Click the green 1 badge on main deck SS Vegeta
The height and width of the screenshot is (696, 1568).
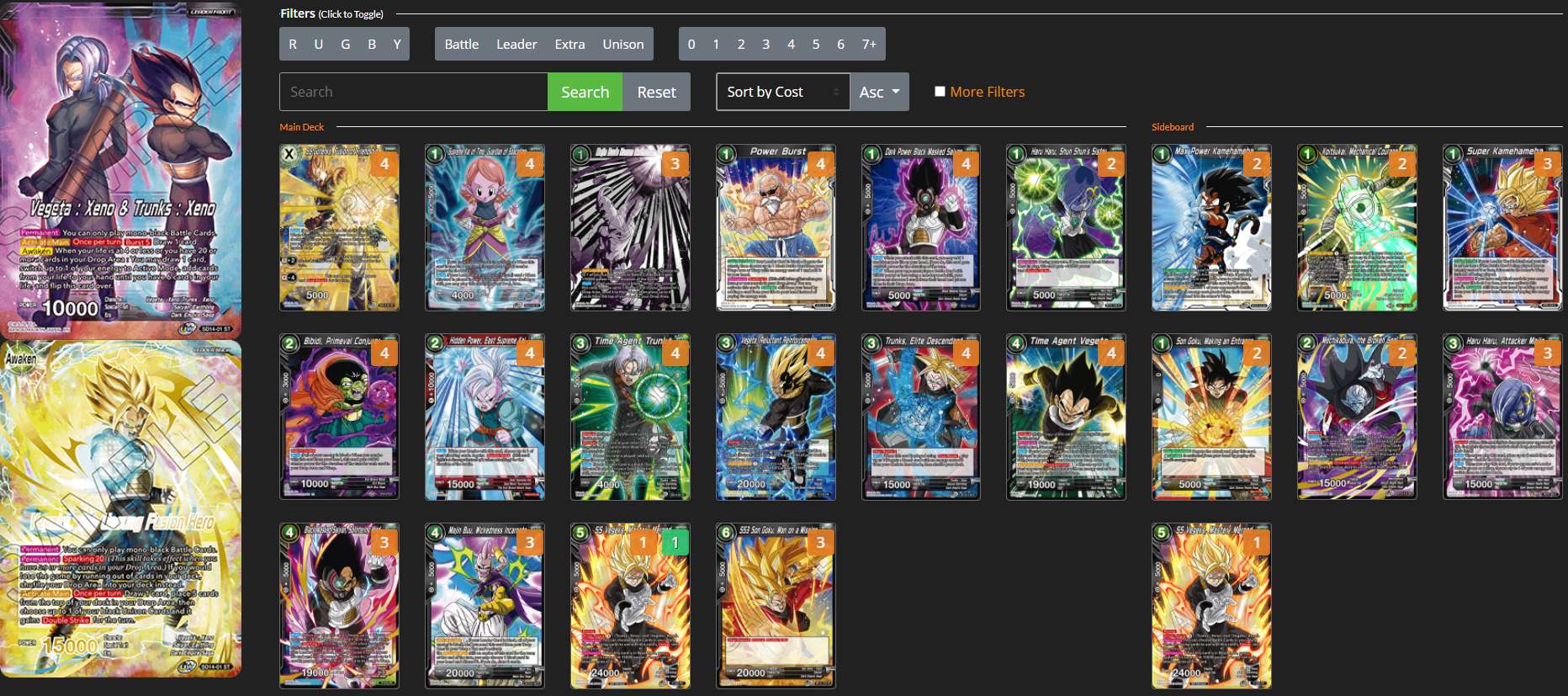[675, 543]
